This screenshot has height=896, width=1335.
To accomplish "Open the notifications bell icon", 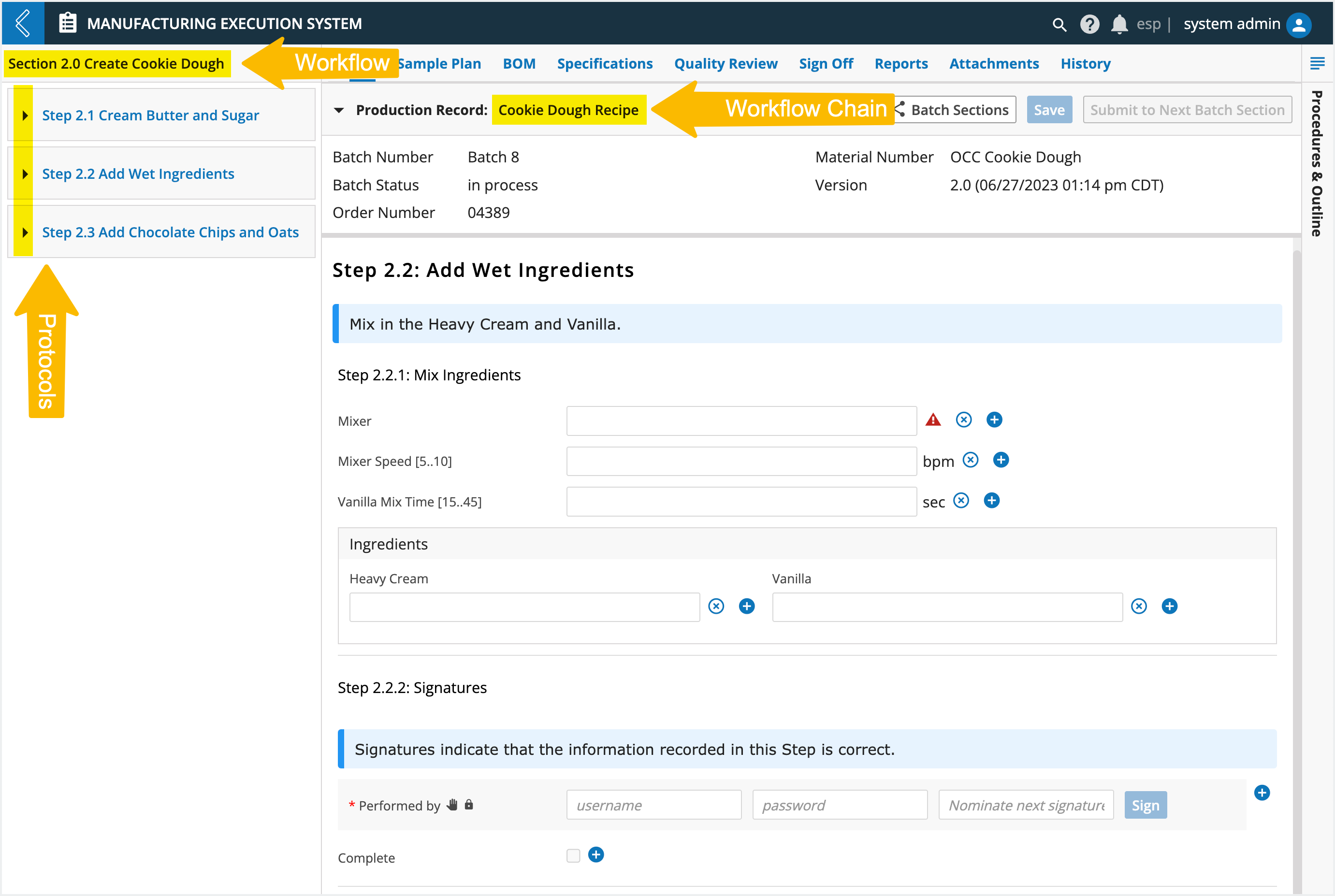I will [x=1119, y=24].
